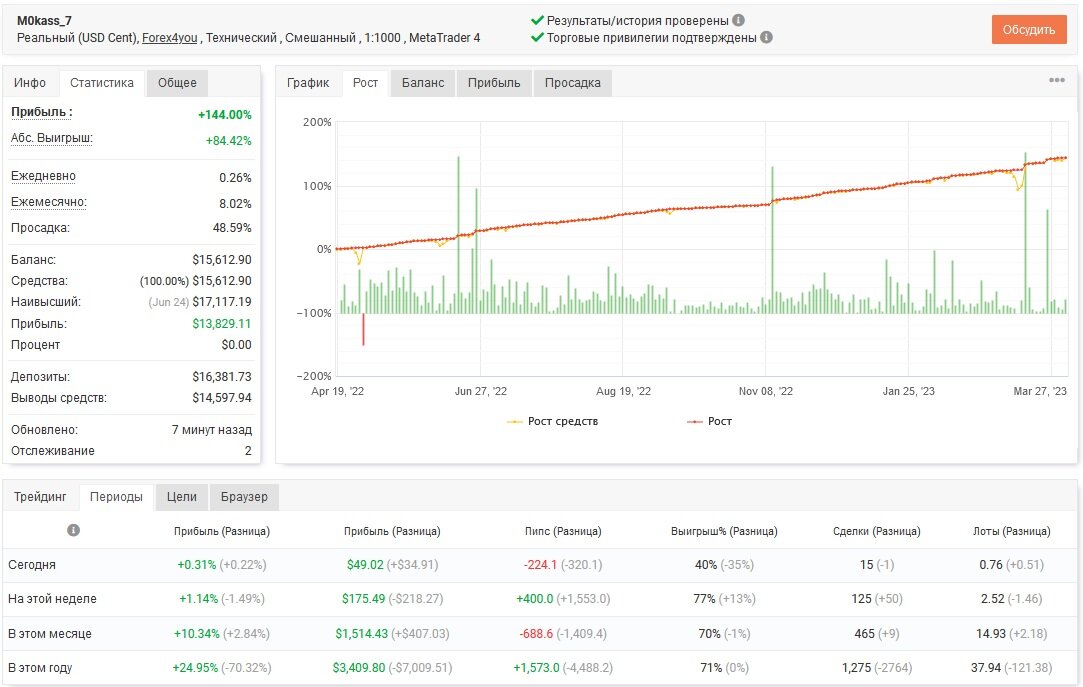Click the red negative bar in chart

coord(363,329)
